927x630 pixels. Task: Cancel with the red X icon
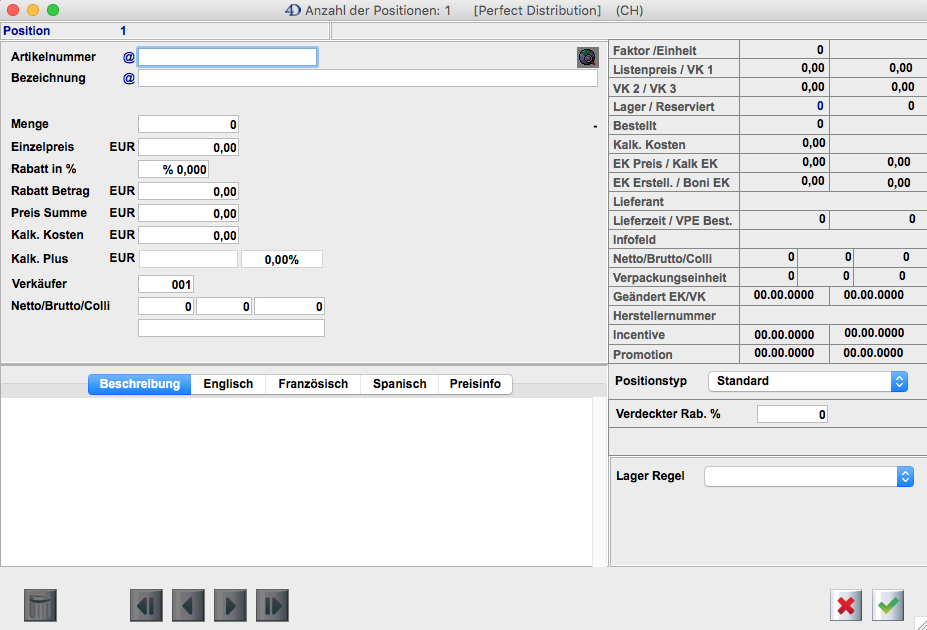tap(846, 605)
